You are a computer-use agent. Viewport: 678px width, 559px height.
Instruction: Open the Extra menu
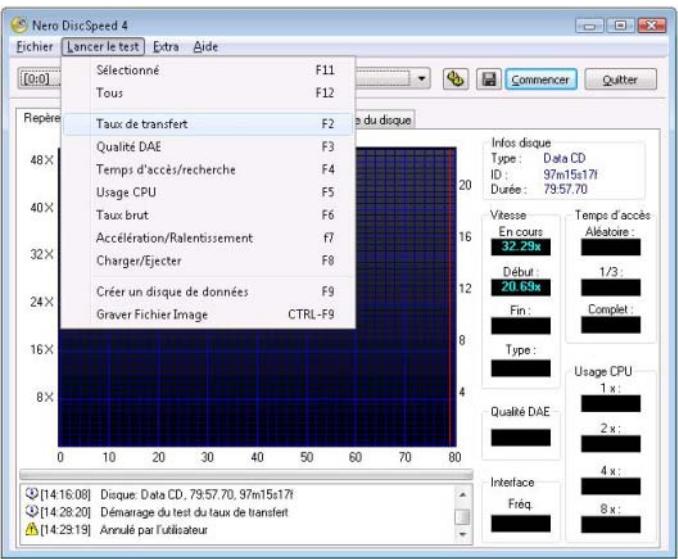click(166, 46)
